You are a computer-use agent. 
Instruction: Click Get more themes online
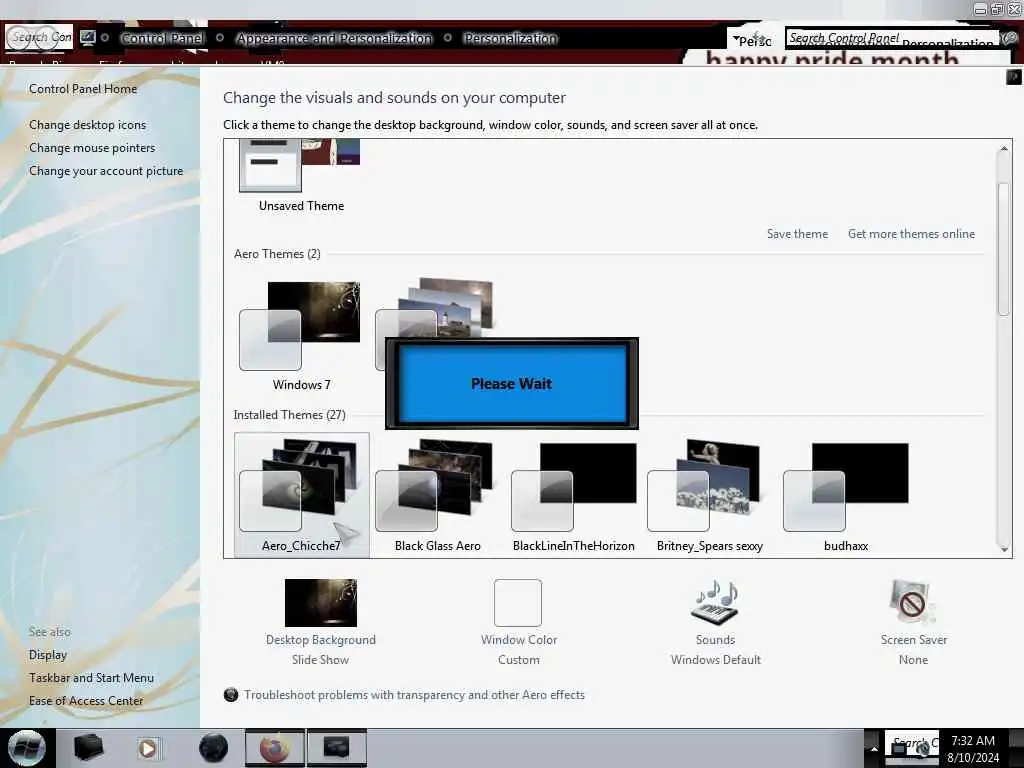[911, 234]
